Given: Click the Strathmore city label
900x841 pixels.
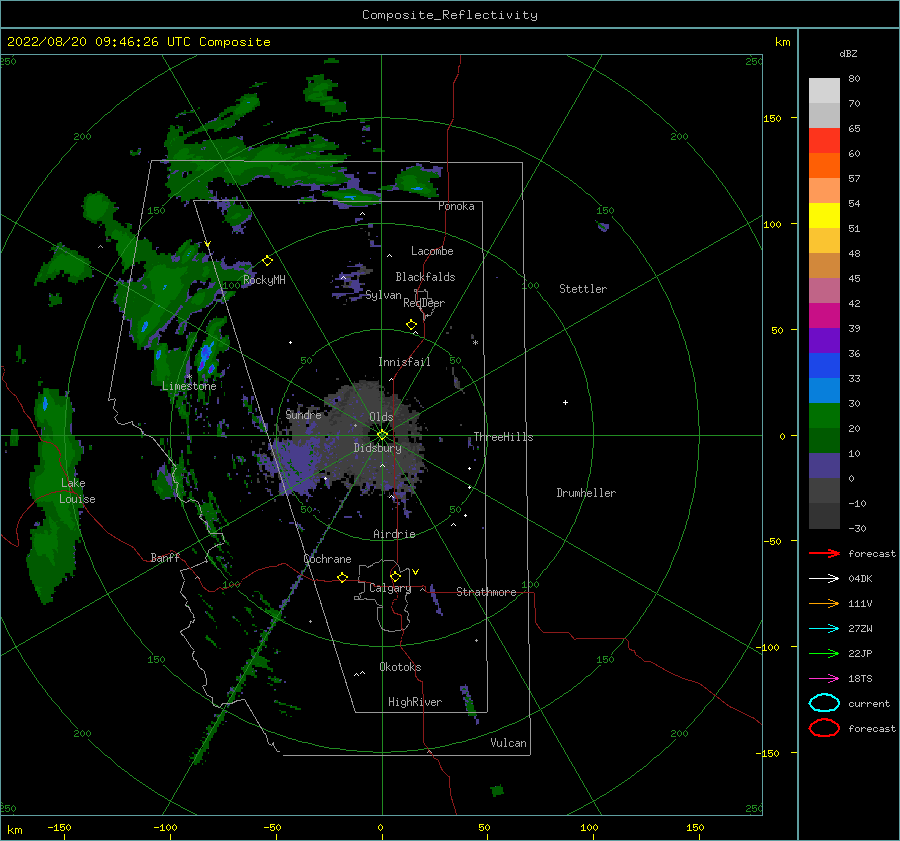Looking at the screenshot, I should pyautogui.click(x=486, y=592).
